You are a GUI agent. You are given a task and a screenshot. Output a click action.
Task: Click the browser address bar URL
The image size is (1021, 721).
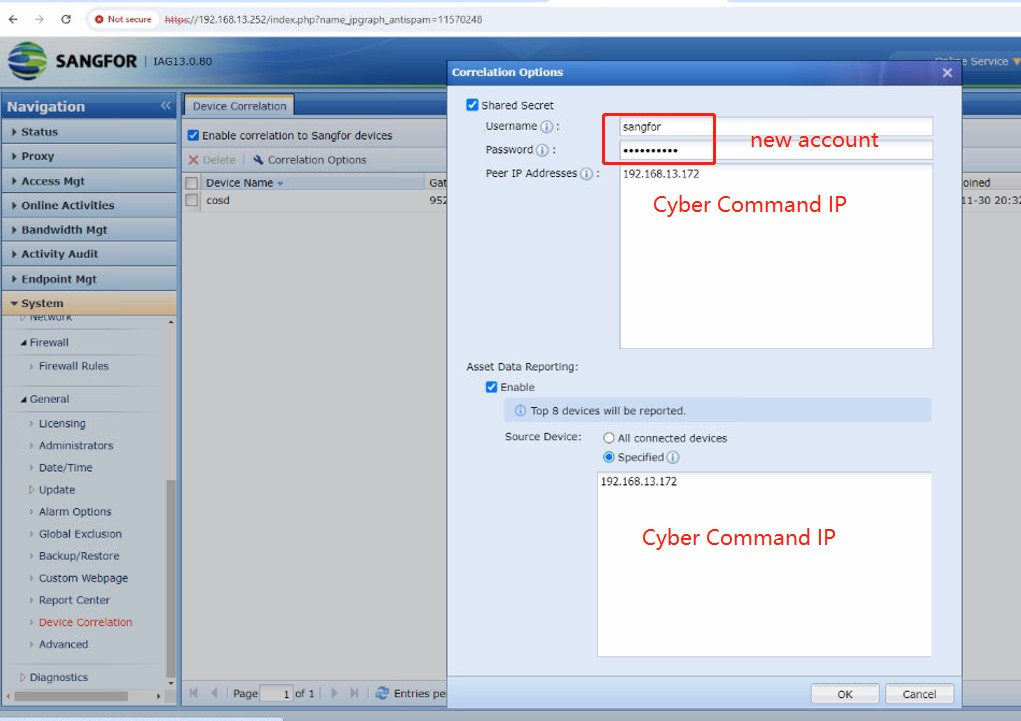(x=324, y=20)
